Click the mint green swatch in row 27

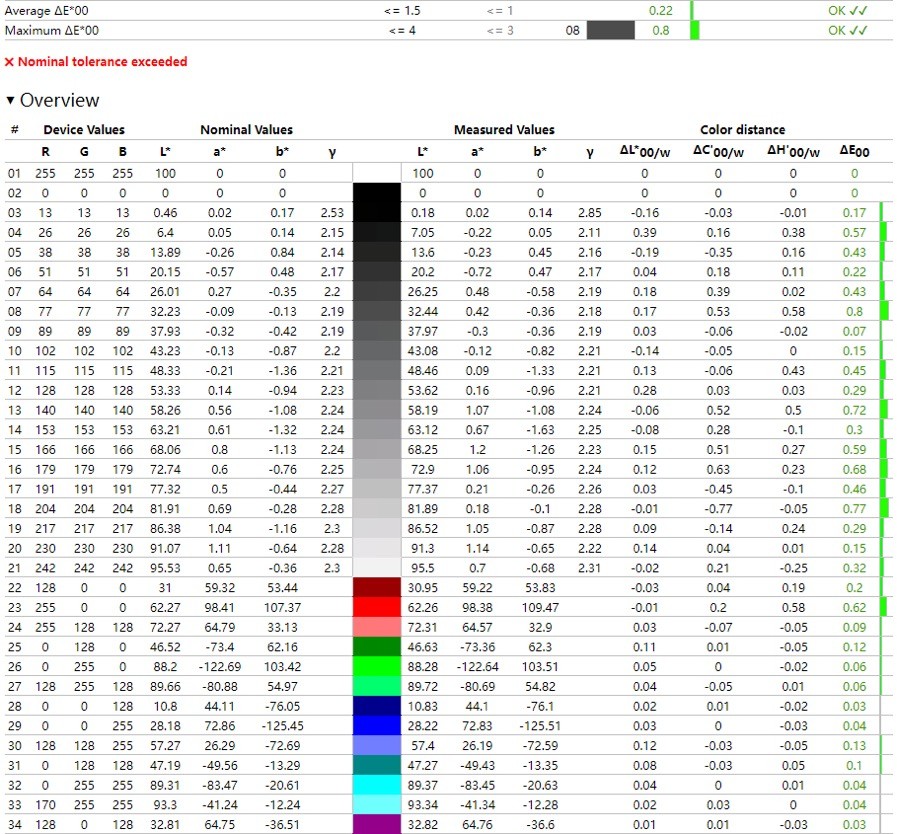click(377, 686)
